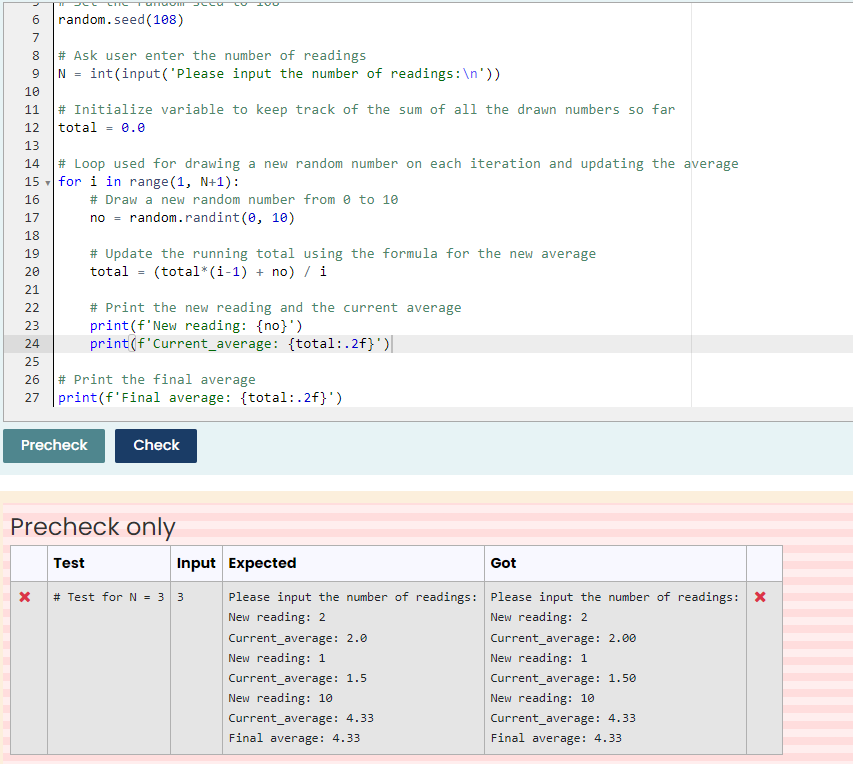Click the code editor scrollbar track

pos(693,200)
